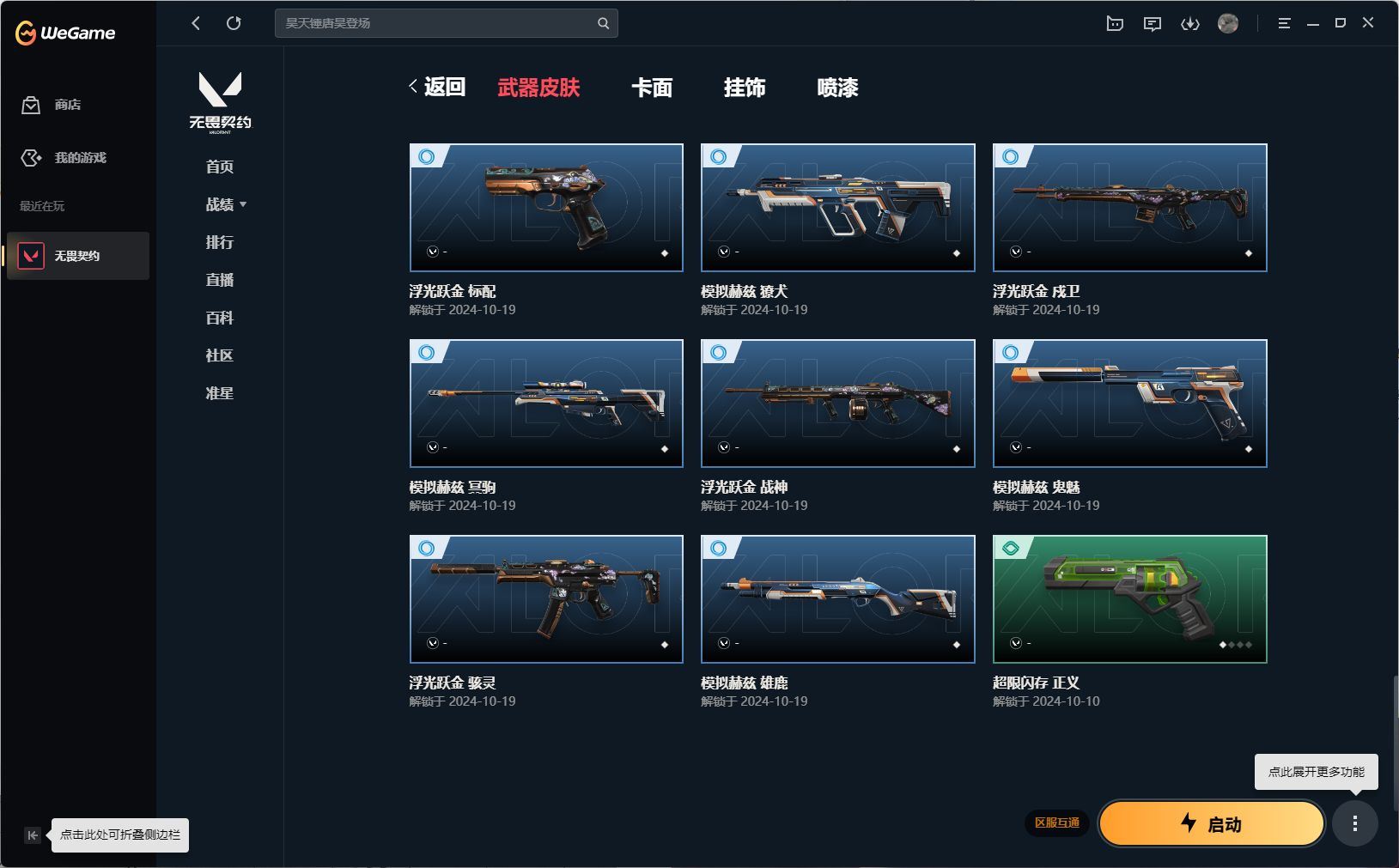This screenshot has width=1399, height=868.
Task: Switch to the 挂饰 tab
Action: click(745, 88)
